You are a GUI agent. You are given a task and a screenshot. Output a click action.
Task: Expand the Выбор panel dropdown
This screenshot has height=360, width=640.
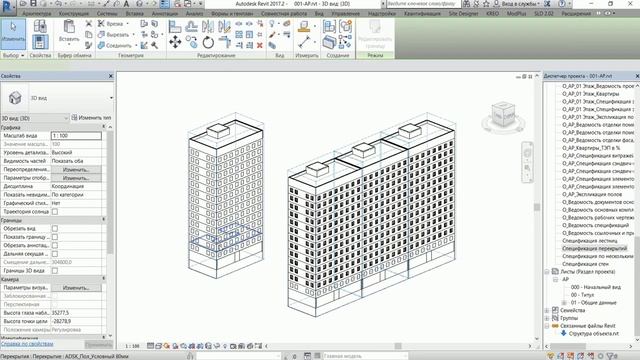point(13,56)
